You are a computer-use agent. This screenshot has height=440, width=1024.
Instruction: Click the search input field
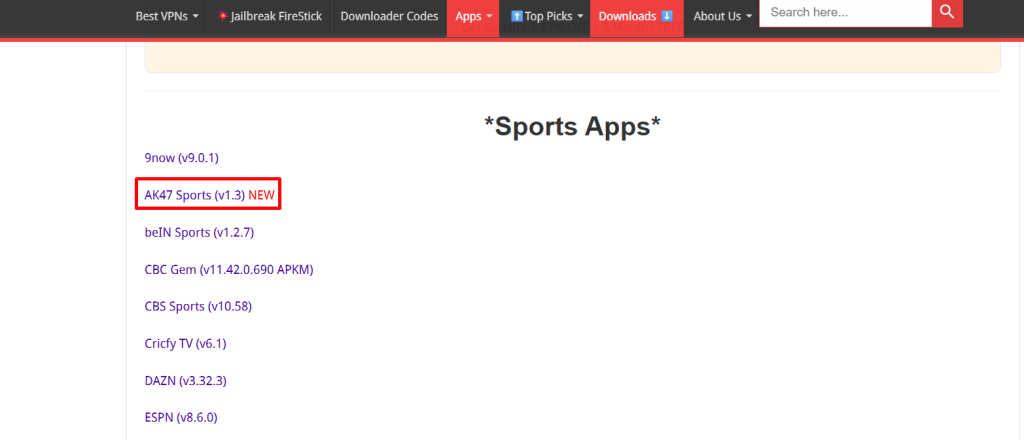pos(845,12)
